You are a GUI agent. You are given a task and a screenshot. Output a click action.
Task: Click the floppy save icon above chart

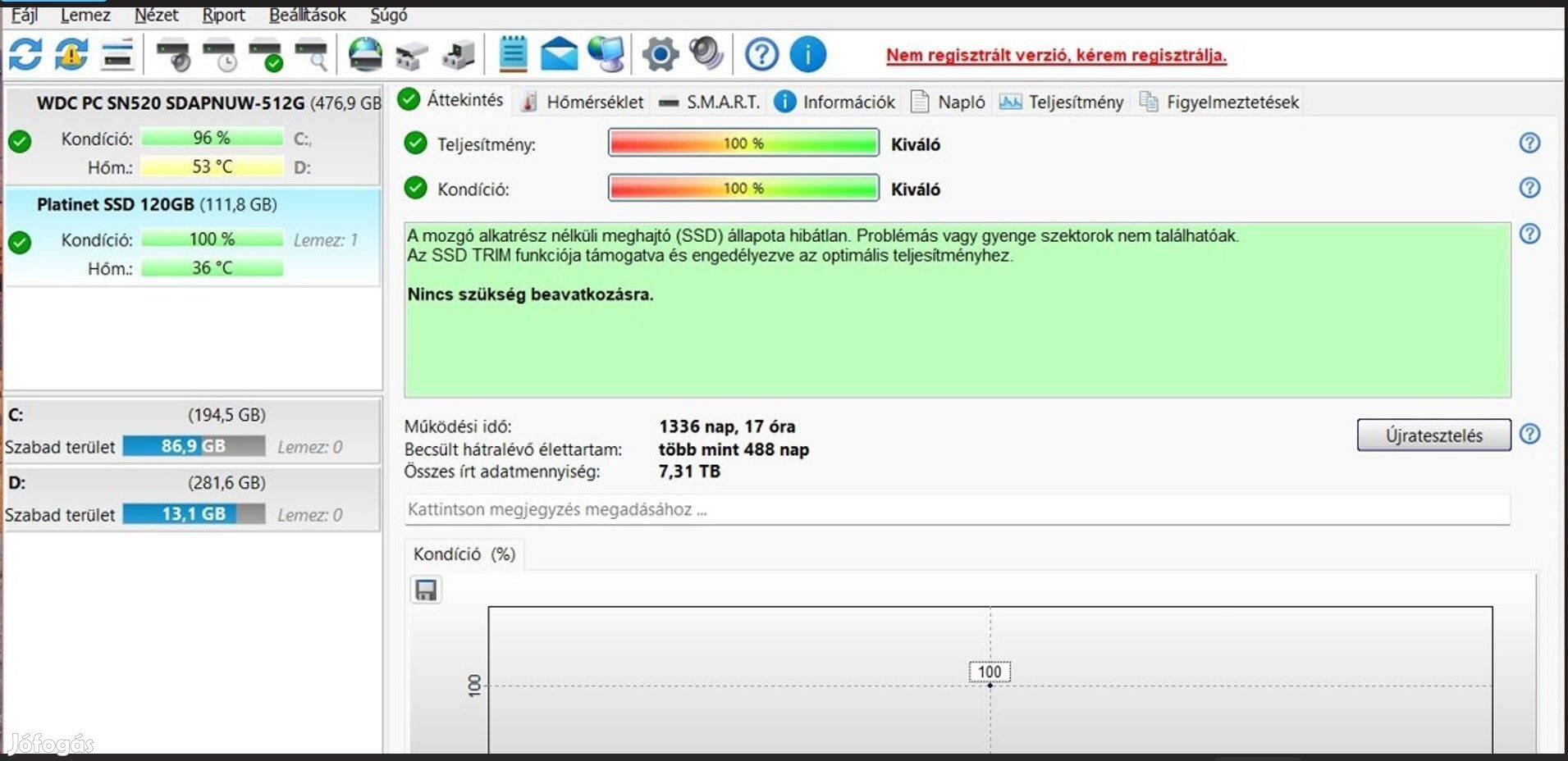click(x=426, y=590)
